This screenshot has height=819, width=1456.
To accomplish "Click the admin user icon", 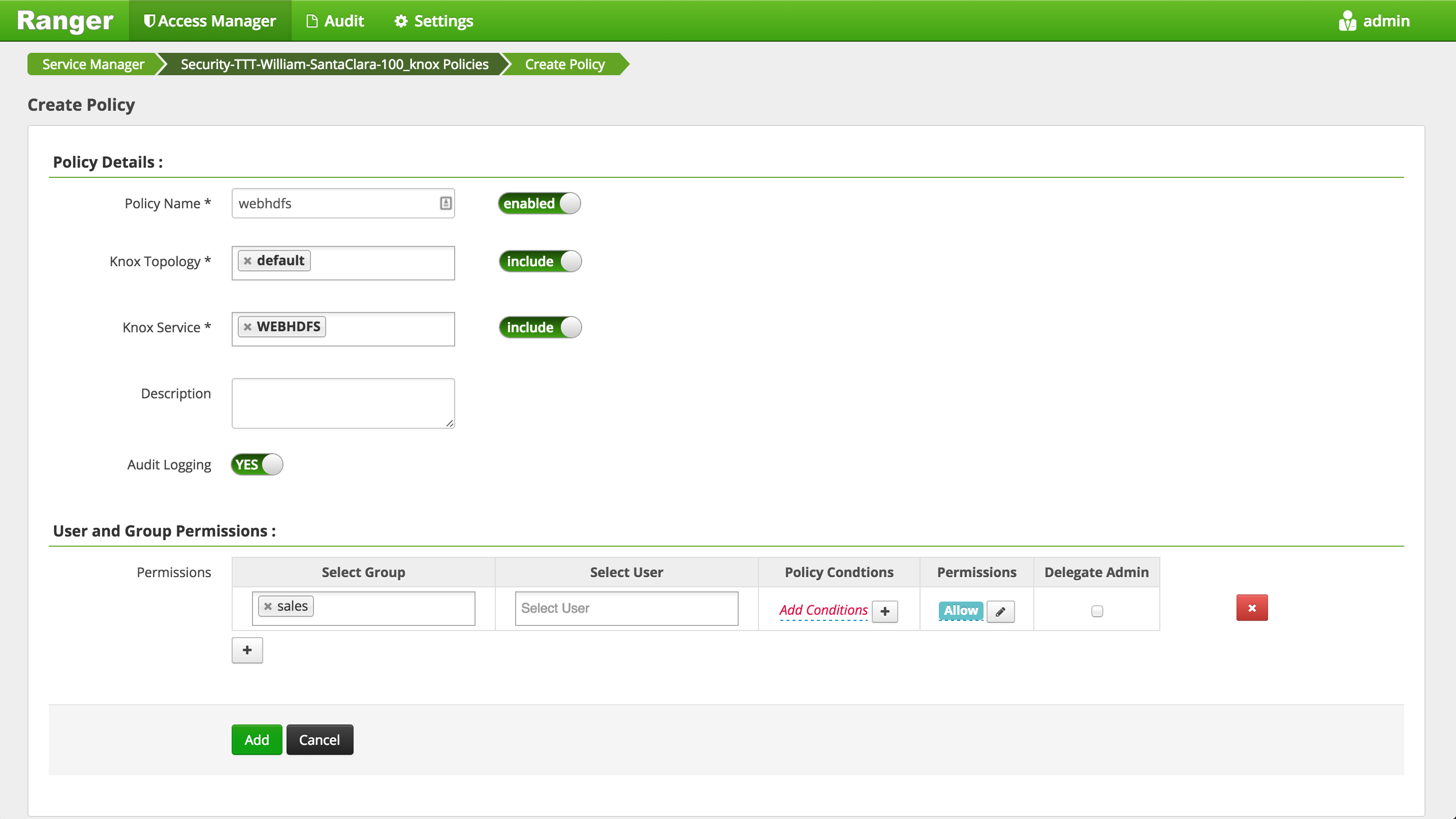I will tap(1347, 21).
